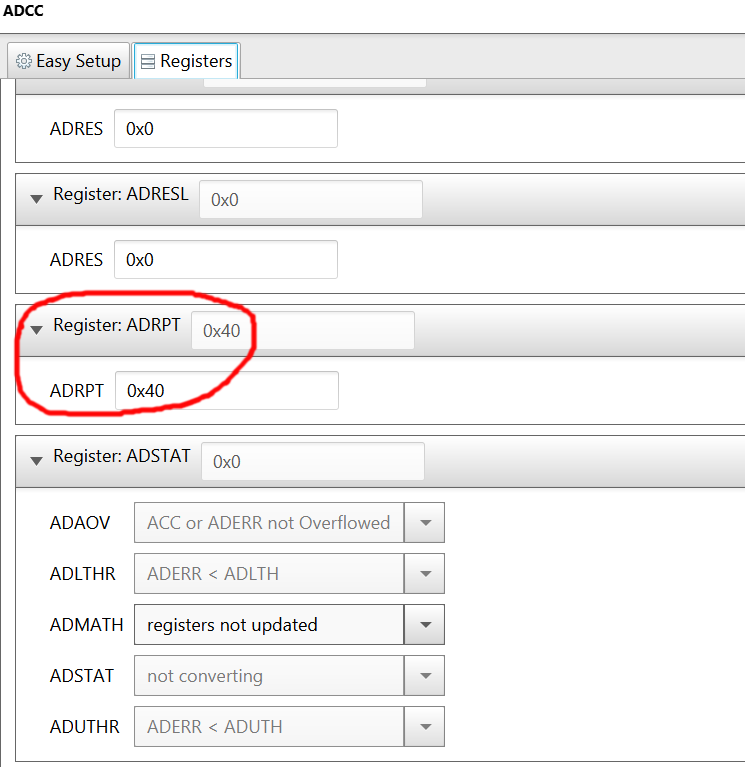Click the Register: ADSTAT header value field
745x767 pixels.
pyautogui.click(x=313, y=461)
